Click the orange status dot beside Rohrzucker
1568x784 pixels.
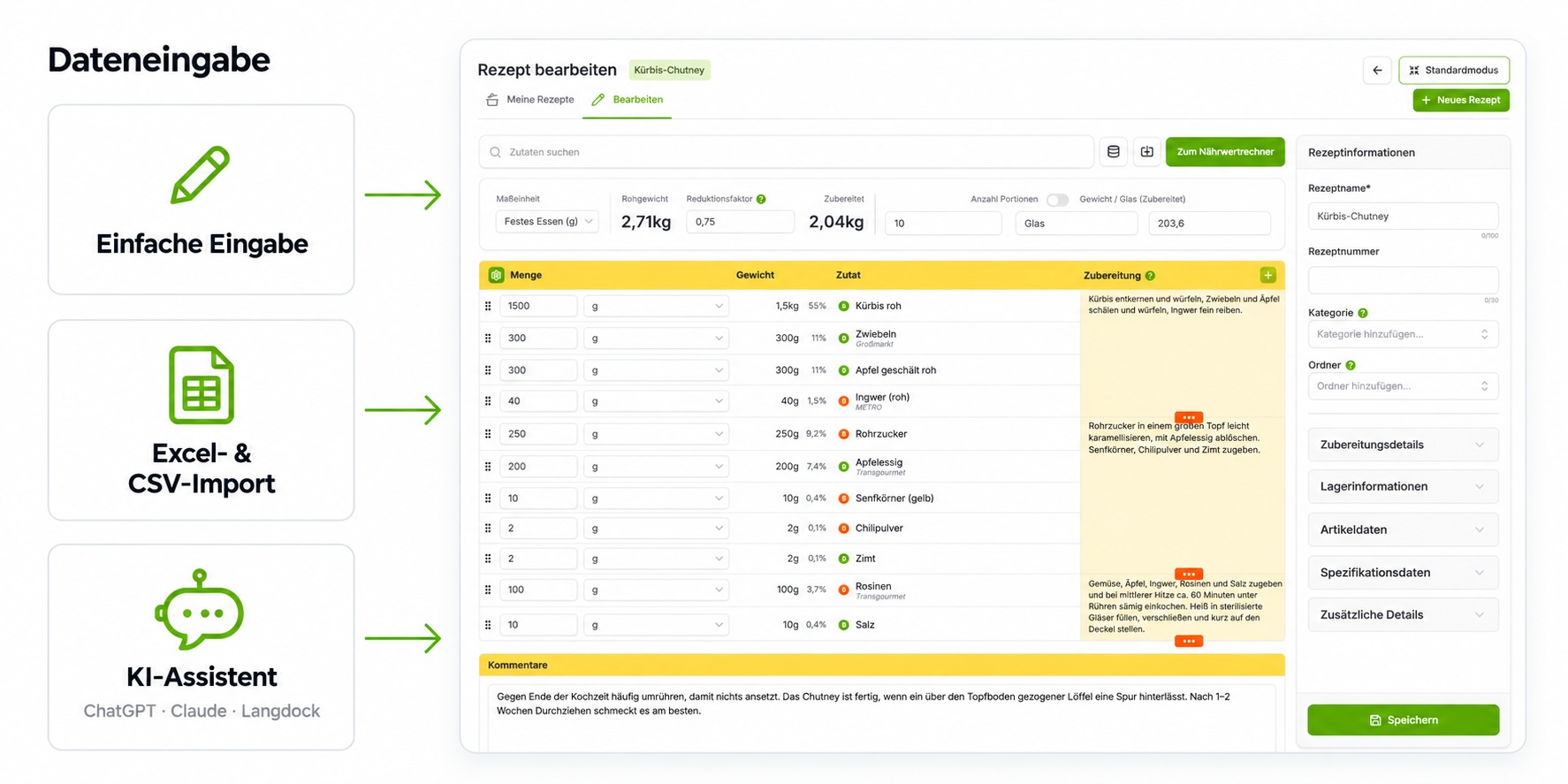click(x=843, y=434)
